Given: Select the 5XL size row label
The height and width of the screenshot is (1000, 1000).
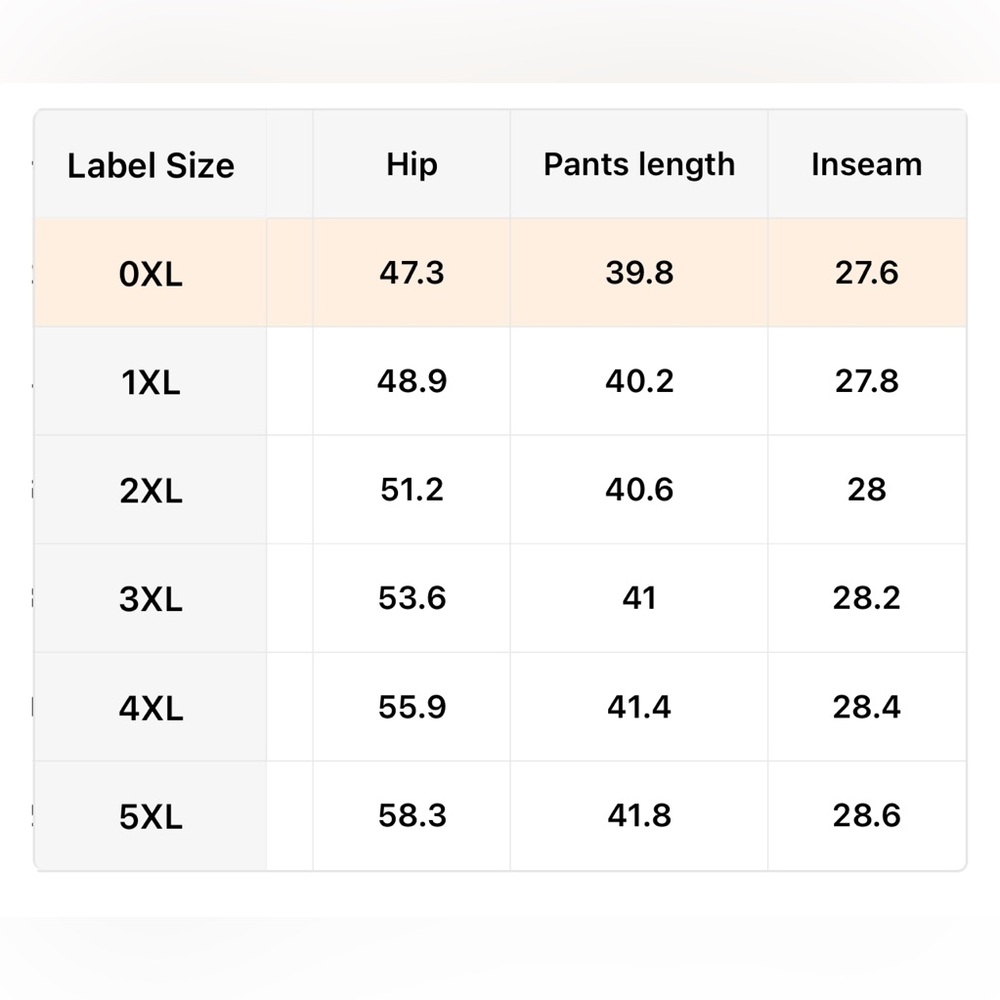Looking at the screenshot, I should point(151,816).
